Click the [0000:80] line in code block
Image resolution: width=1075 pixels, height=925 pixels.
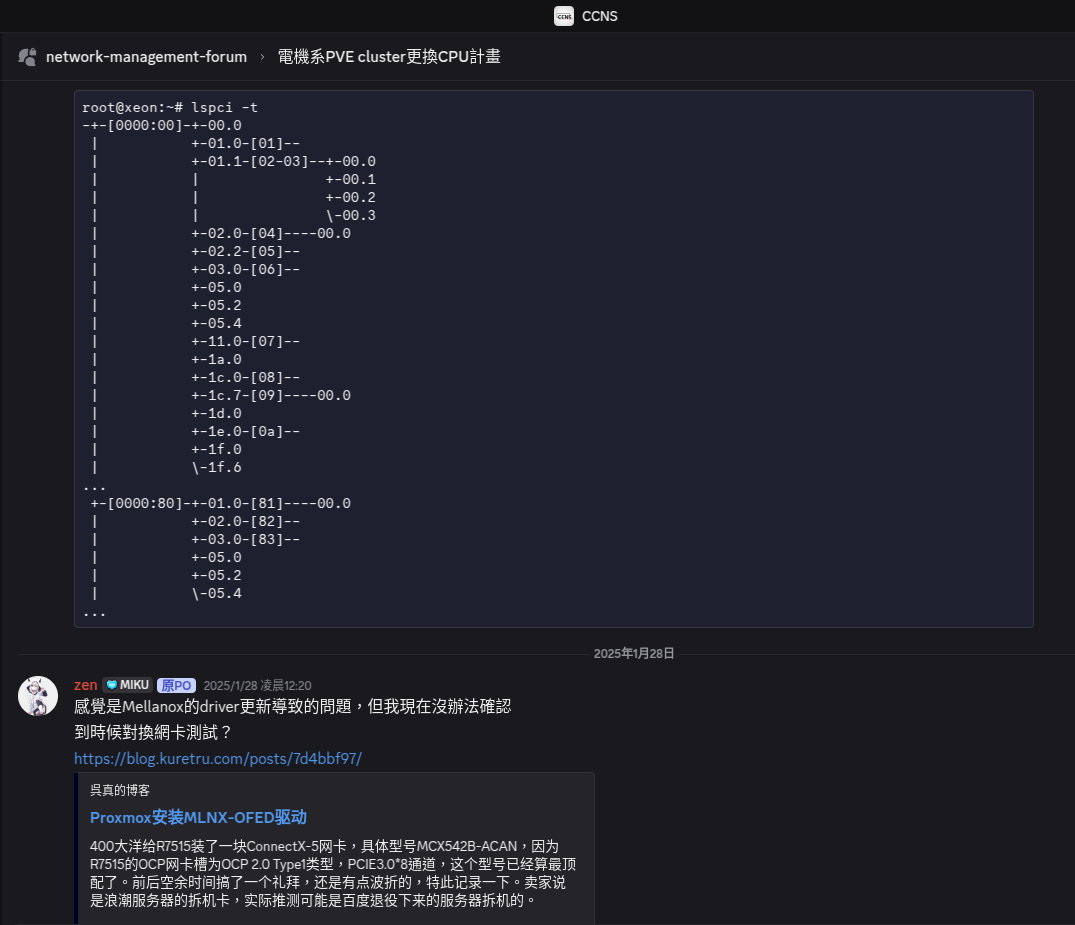click(220, 503)
